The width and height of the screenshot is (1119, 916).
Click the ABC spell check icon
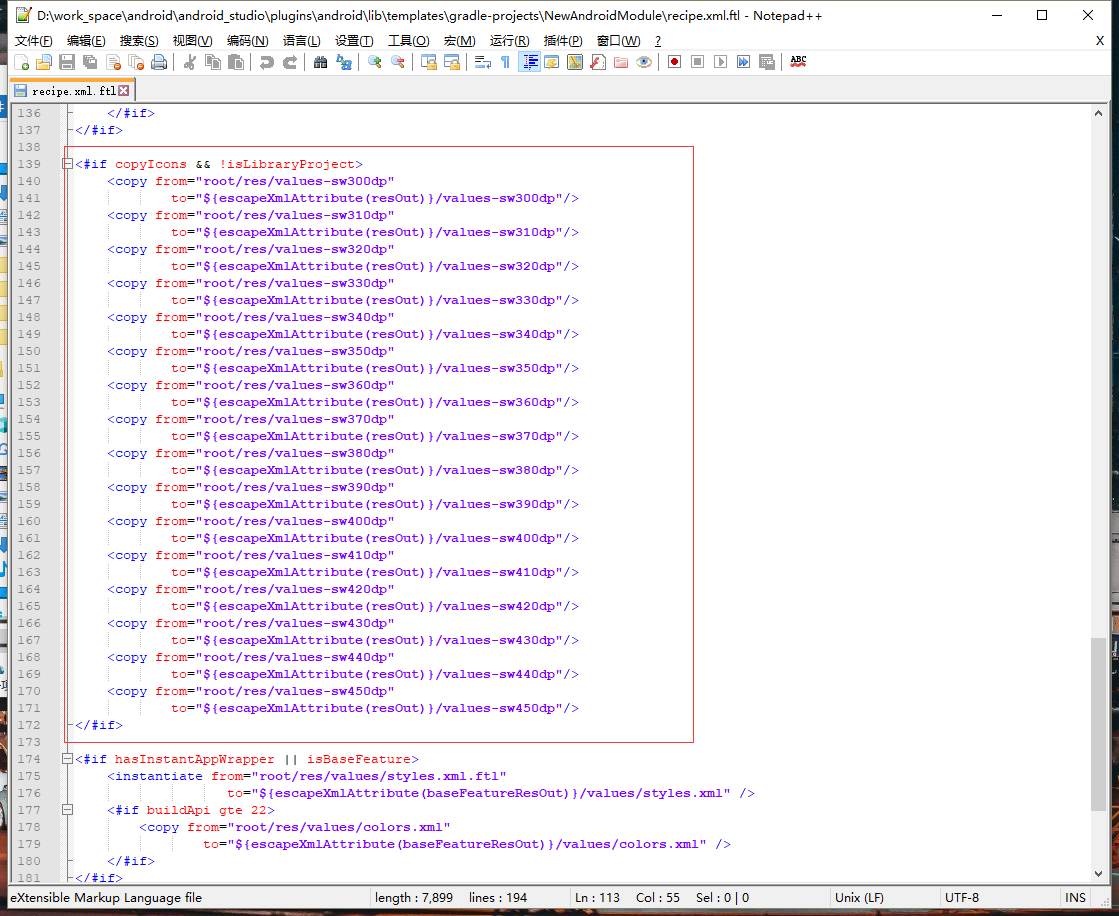click(798, 62)
